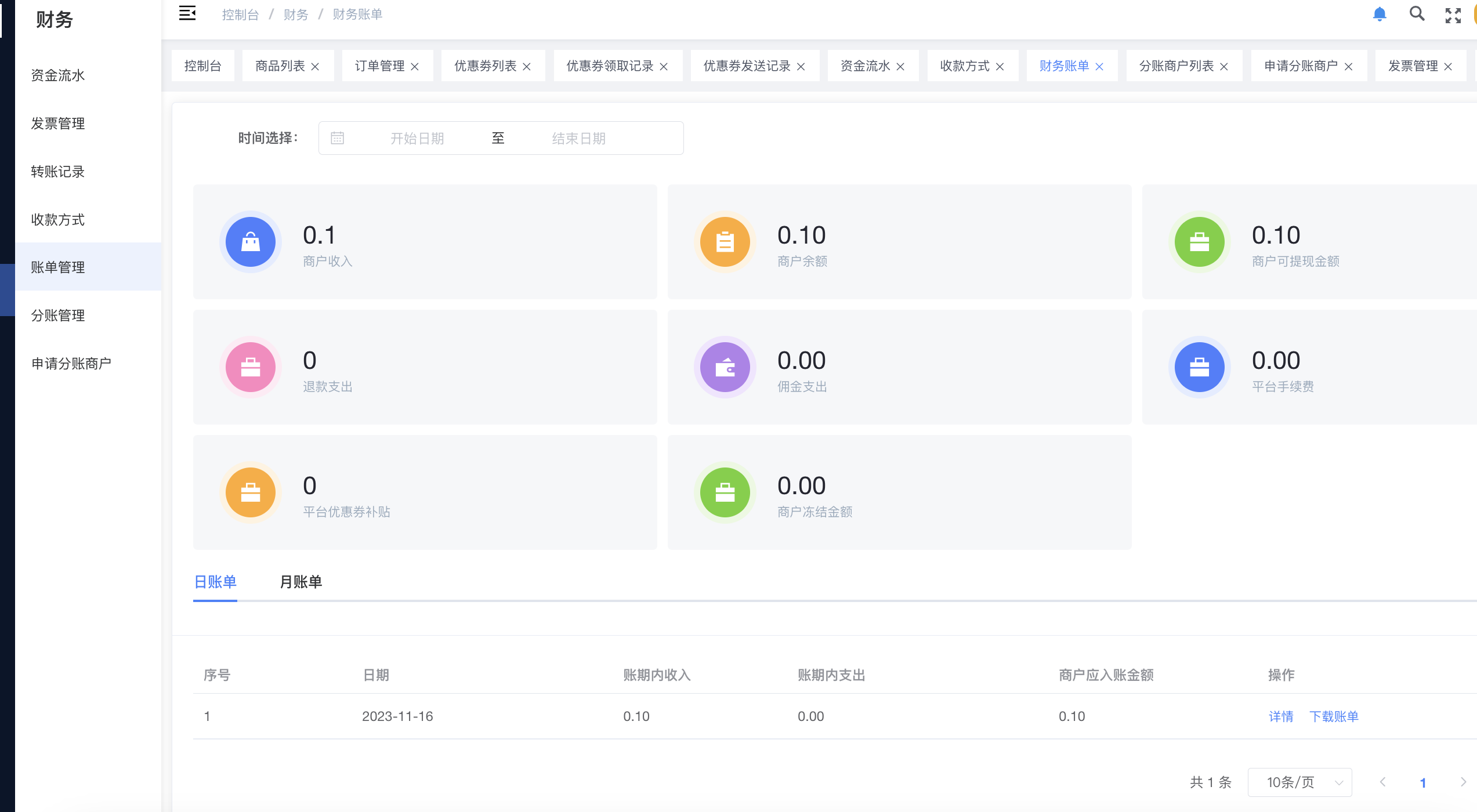The width and height of the screenshot is (1477, 812).
Task: Click the orange 商户余额 clipboard icon
Action: click(x=725, y=242)
